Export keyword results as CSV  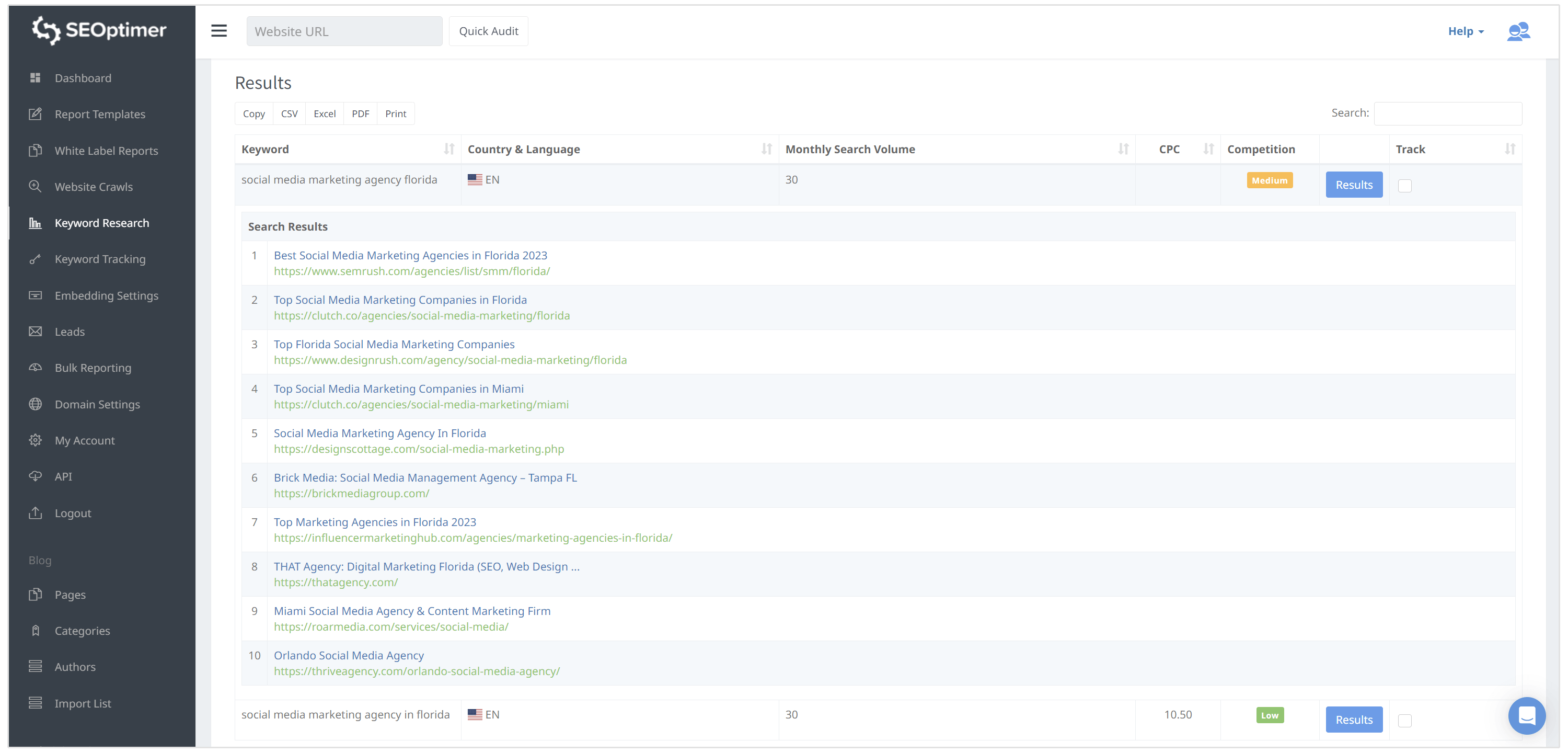[289, 113]
